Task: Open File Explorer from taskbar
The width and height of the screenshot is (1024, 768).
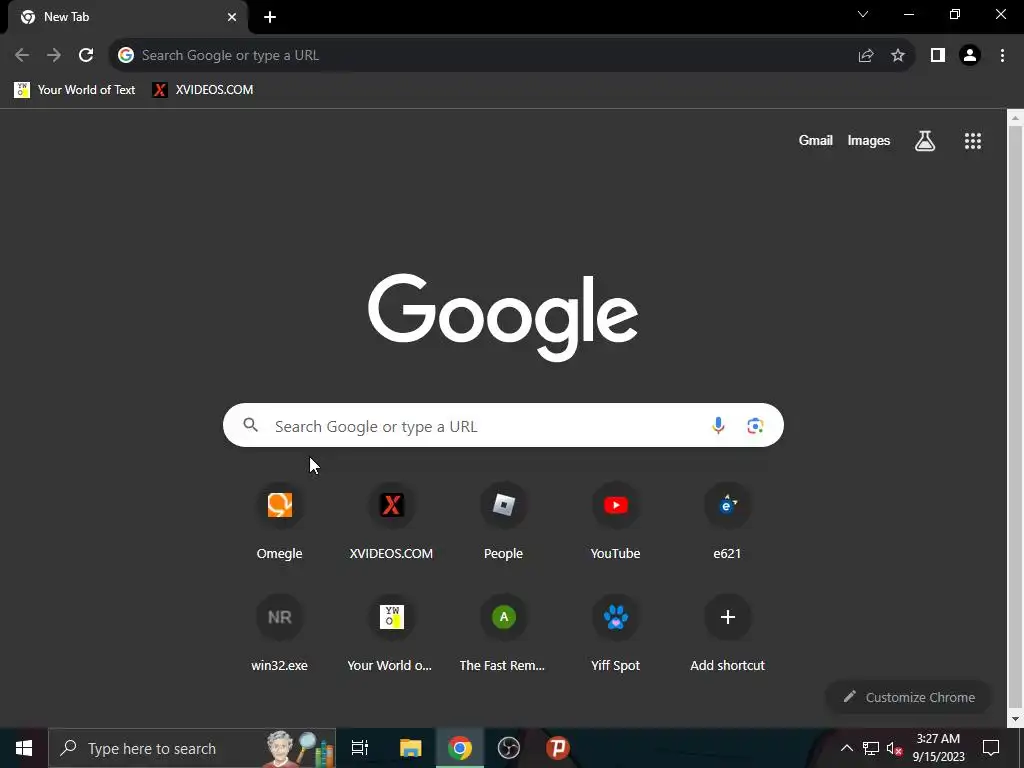Action: [x=411, y=748]
